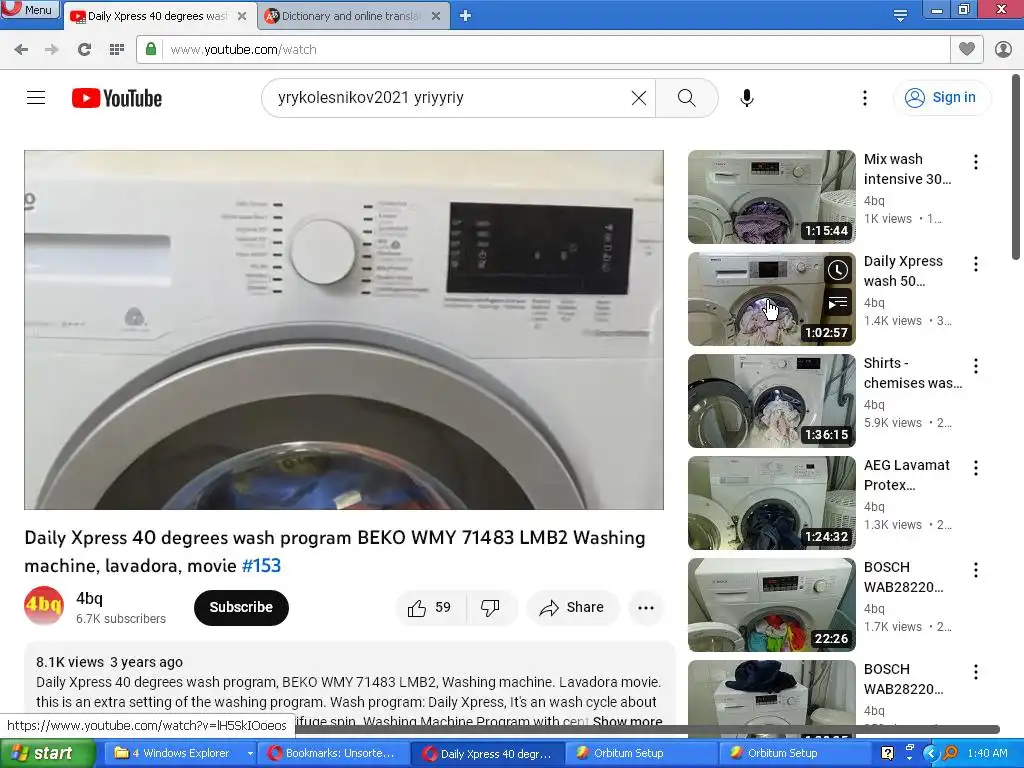Open the #153 hashtag link
The image size is (1024, 768).
coord(261,566)
